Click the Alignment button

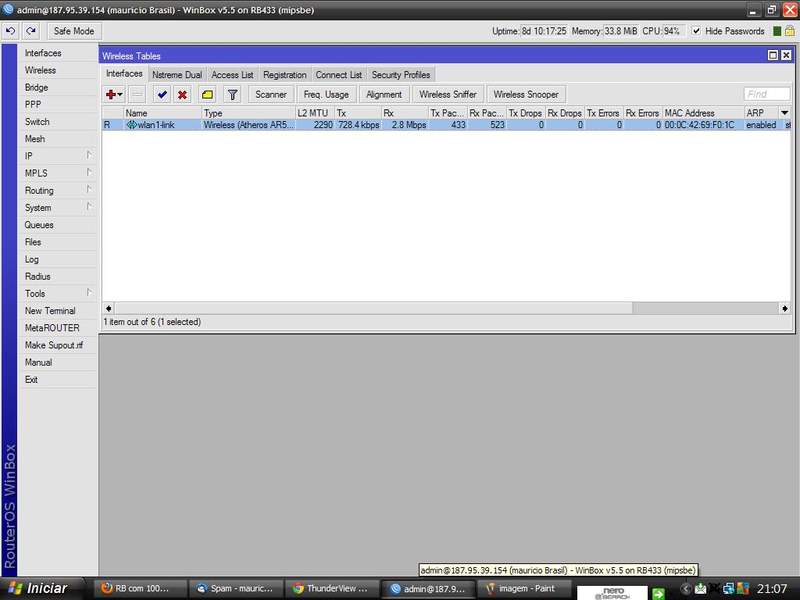pyautogui.click(x=384, y=94)
